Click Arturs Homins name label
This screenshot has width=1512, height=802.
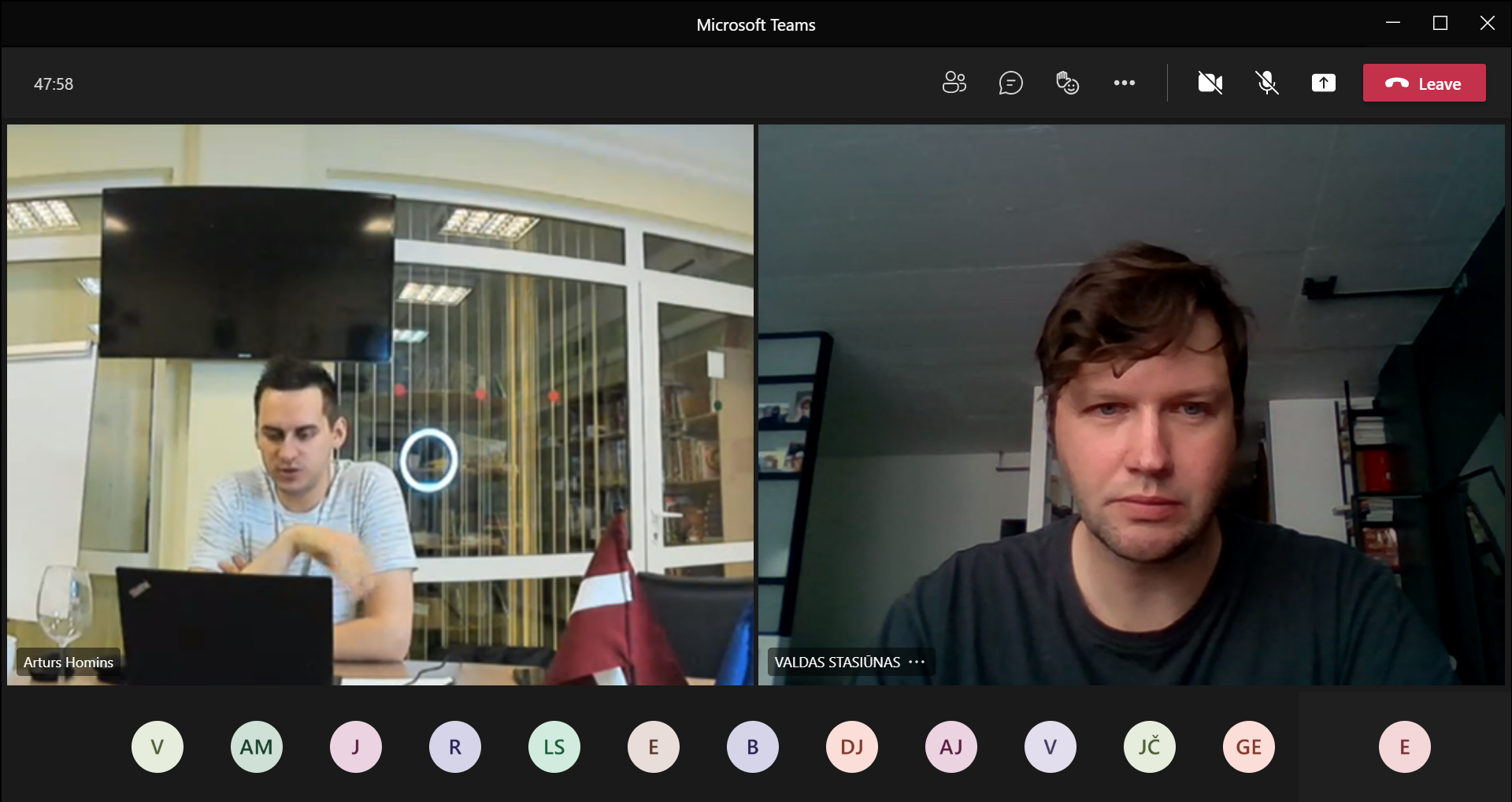(69, 663)
